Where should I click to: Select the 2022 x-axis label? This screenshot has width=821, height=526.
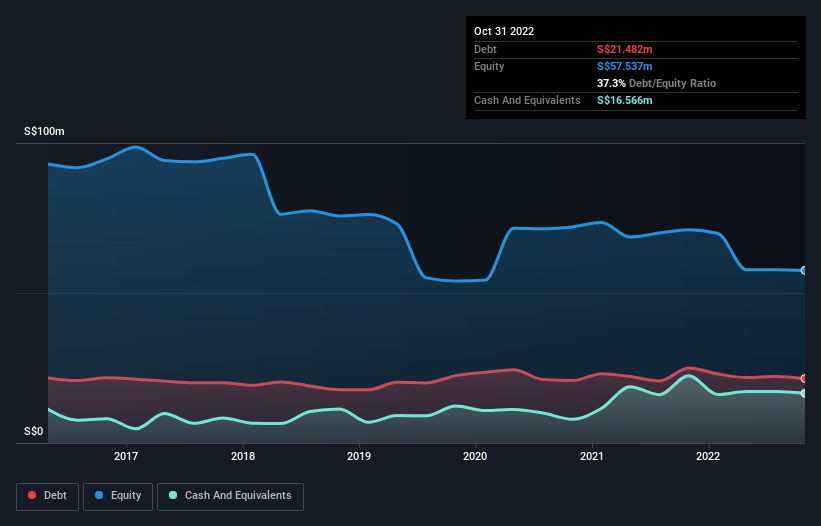(x=708, y=456)
